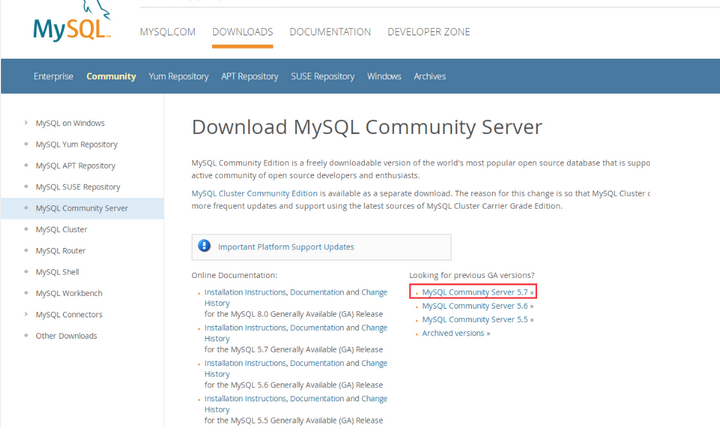
Task: Switch to the Enterprise downloads section
Action: [x=53, y=76]
